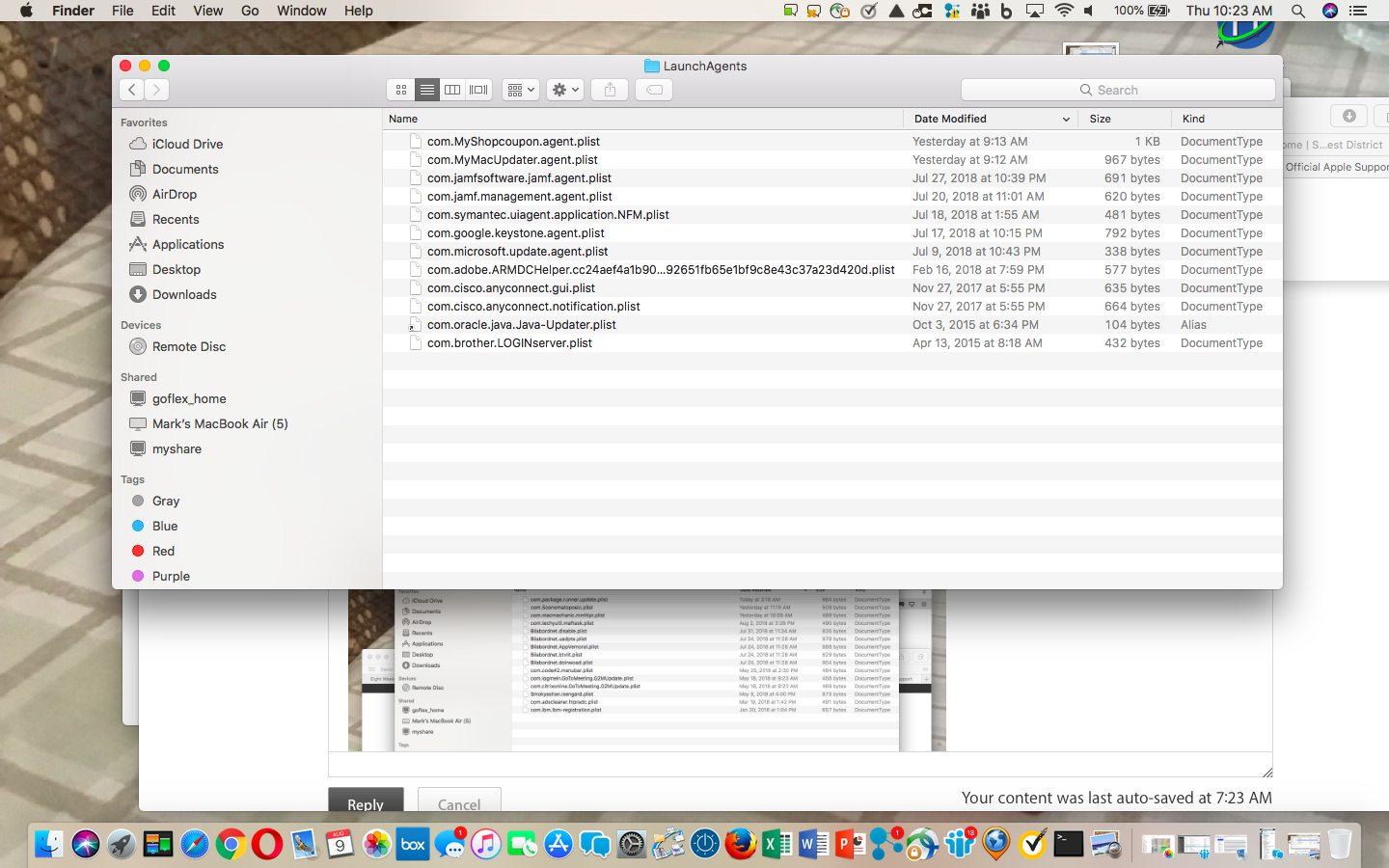Screen dimensions: 1389x868
Task: Click the attached screenshot in the forum post
Action: (647, 669)
